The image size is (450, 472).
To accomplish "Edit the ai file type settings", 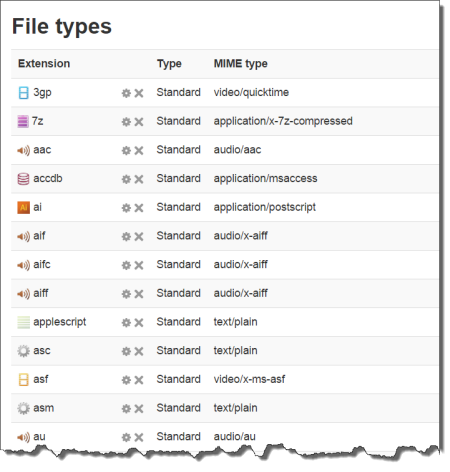I will tap(126, 208).
